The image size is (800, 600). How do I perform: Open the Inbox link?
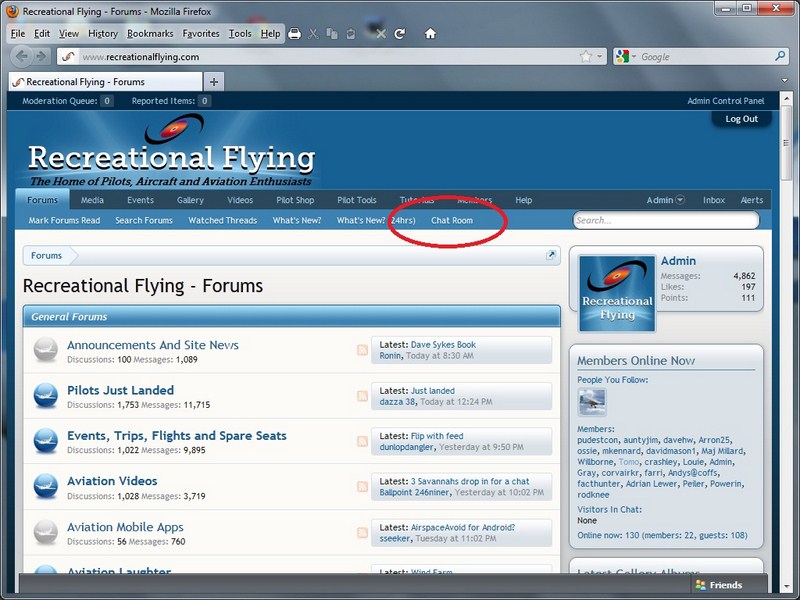point(714,200)
